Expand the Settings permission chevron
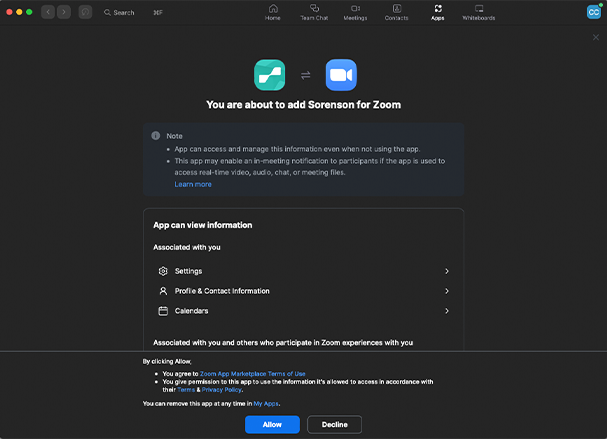This screenshot has width=607, height=439. coord(447,271)
